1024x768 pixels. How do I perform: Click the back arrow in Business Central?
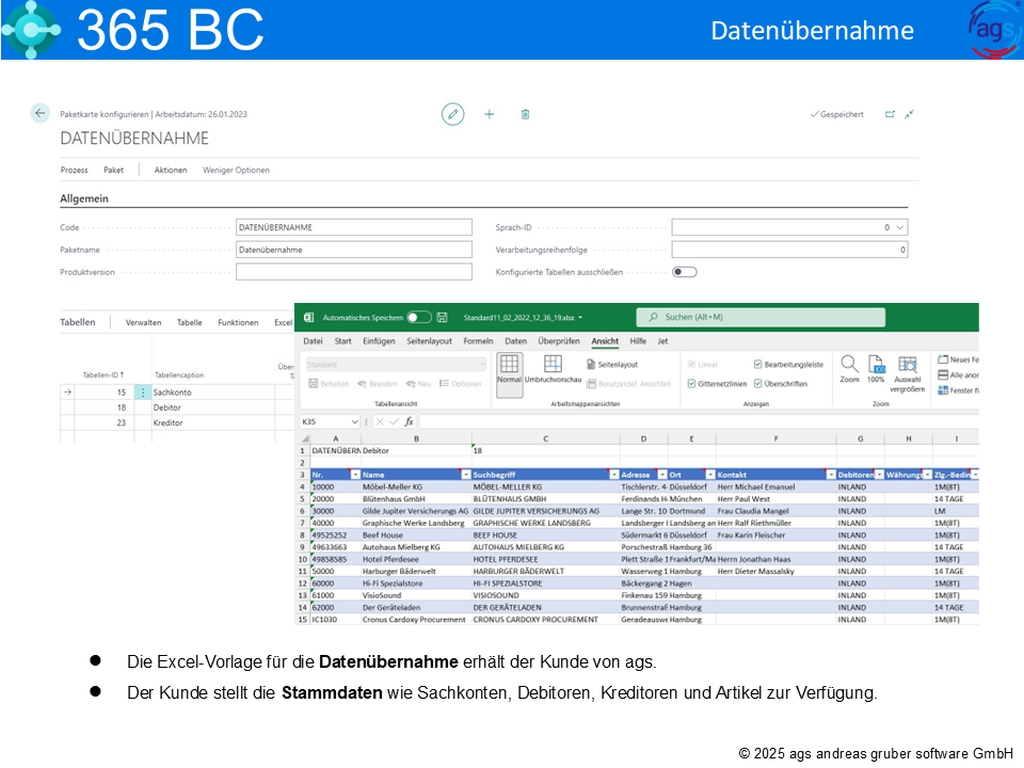pyautogui.click(x=40, y=113)
